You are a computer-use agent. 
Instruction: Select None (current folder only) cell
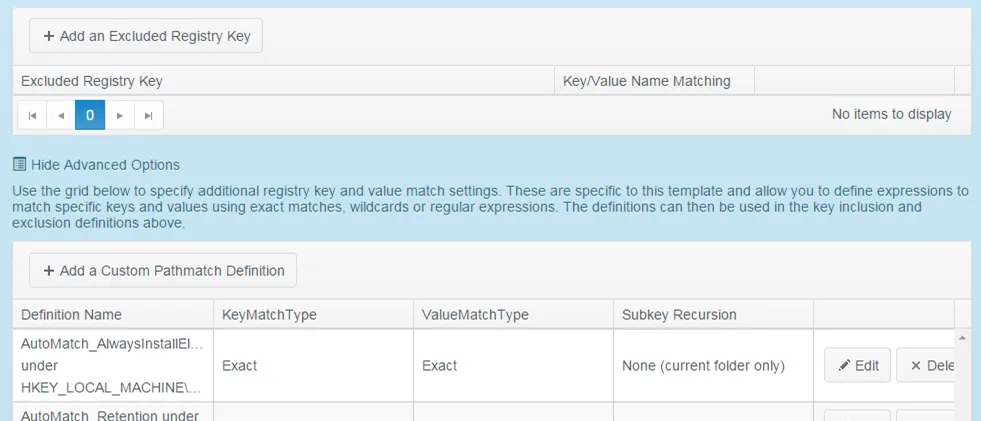tap(714, 365)
